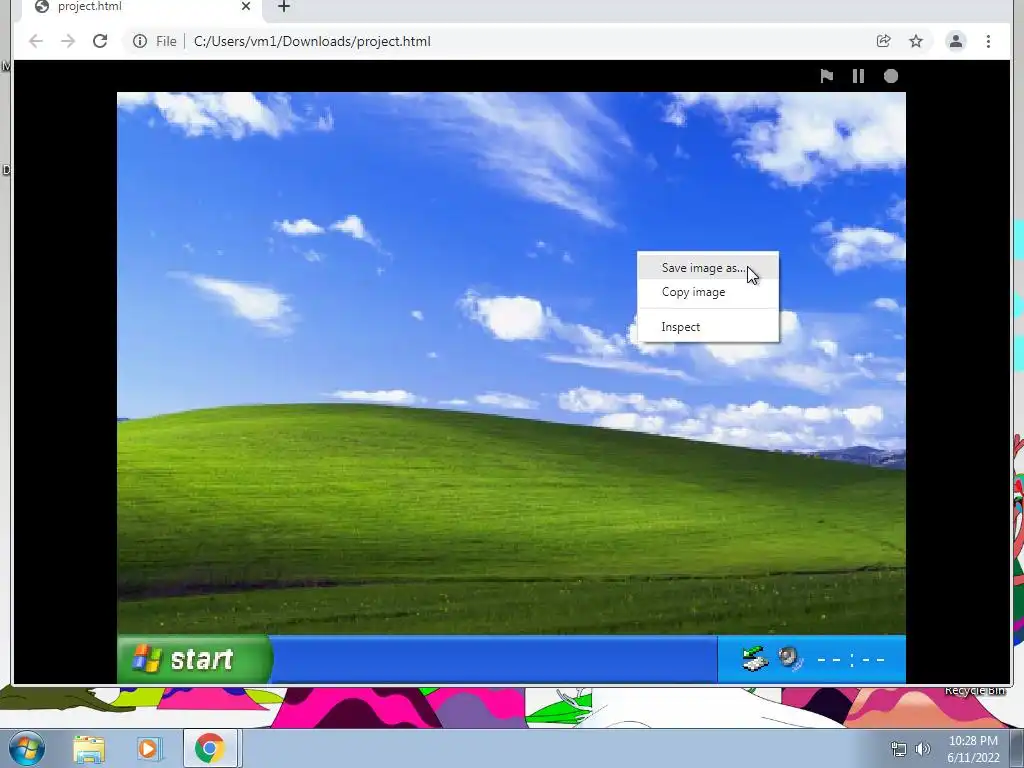Open File Explorer from taskbar

click(x=89, y=749)
